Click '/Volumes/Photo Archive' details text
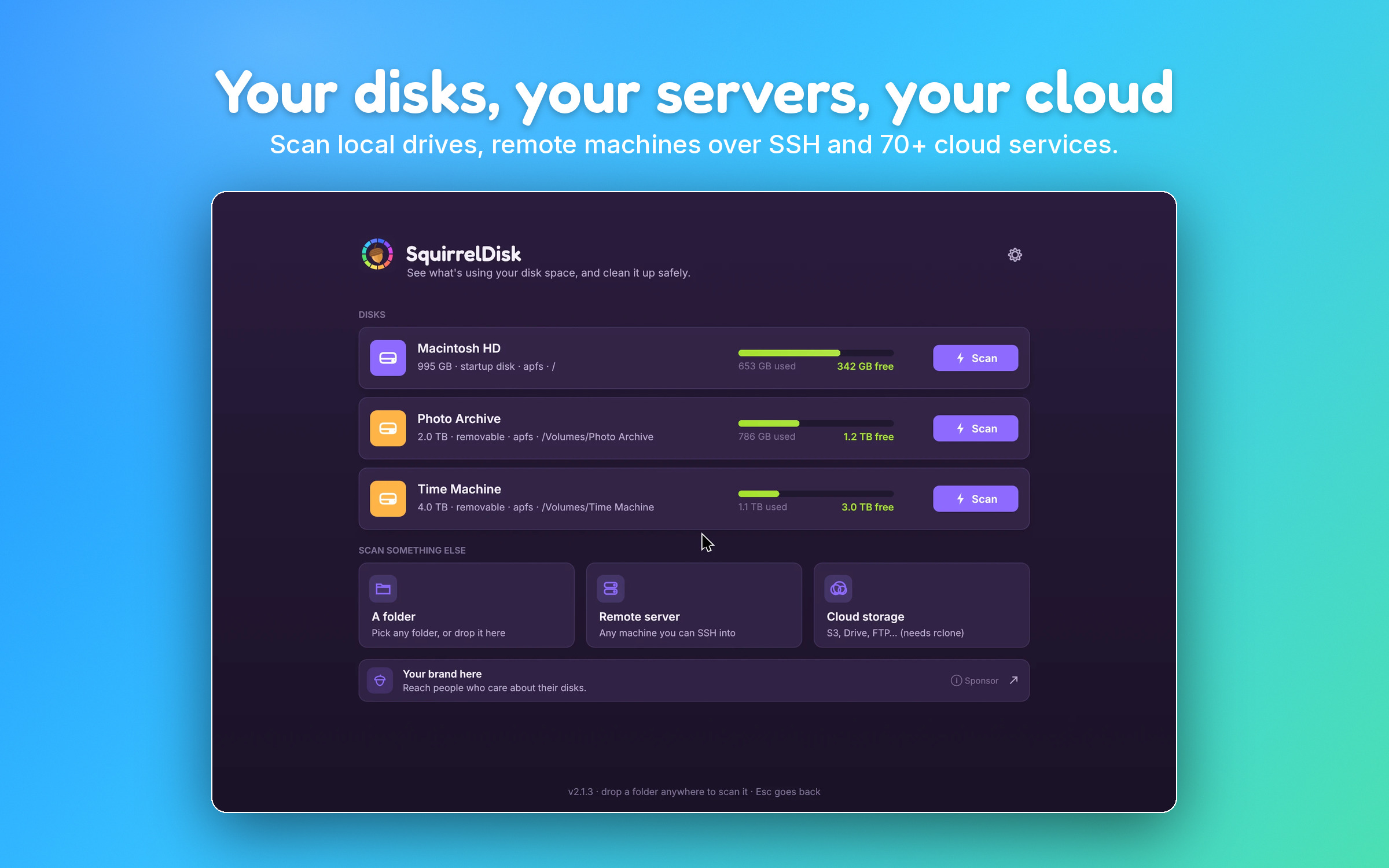 [x=598, y=437]
